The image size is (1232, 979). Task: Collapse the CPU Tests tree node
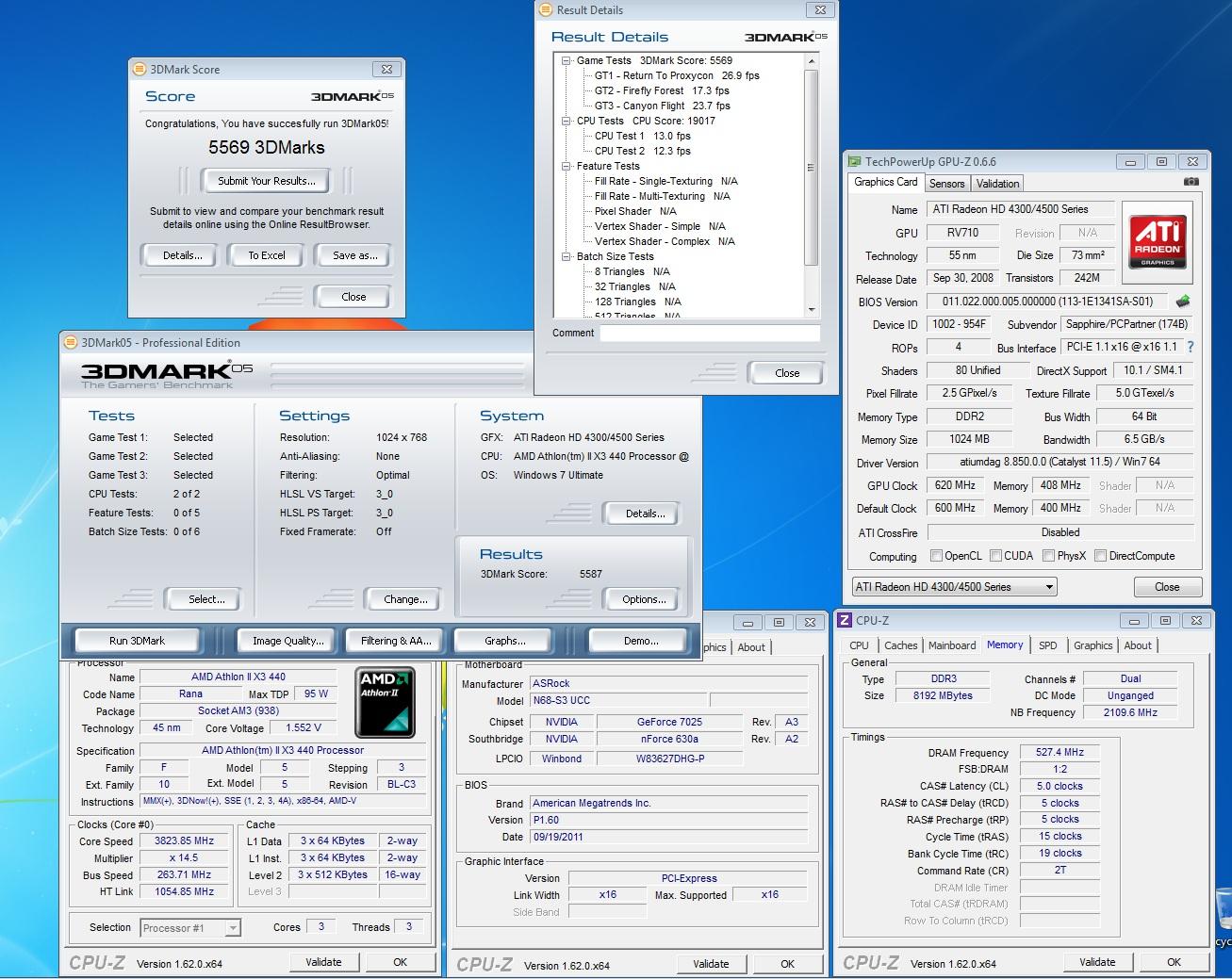(x=567, y=121)
